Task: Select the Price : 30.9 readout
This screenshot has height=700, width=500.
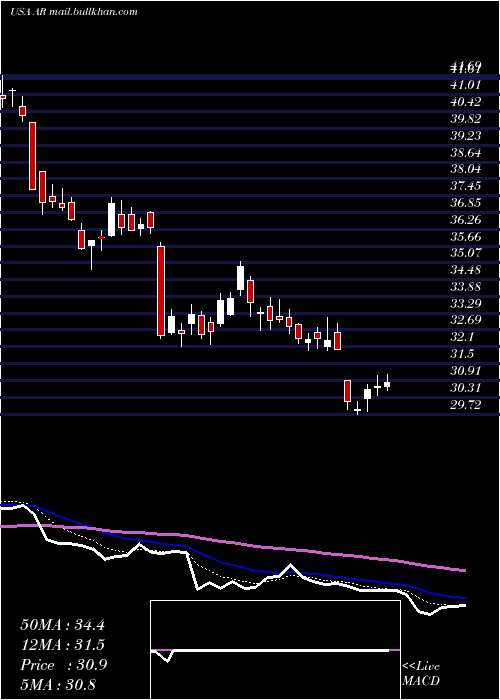Action: pos(63,665)
